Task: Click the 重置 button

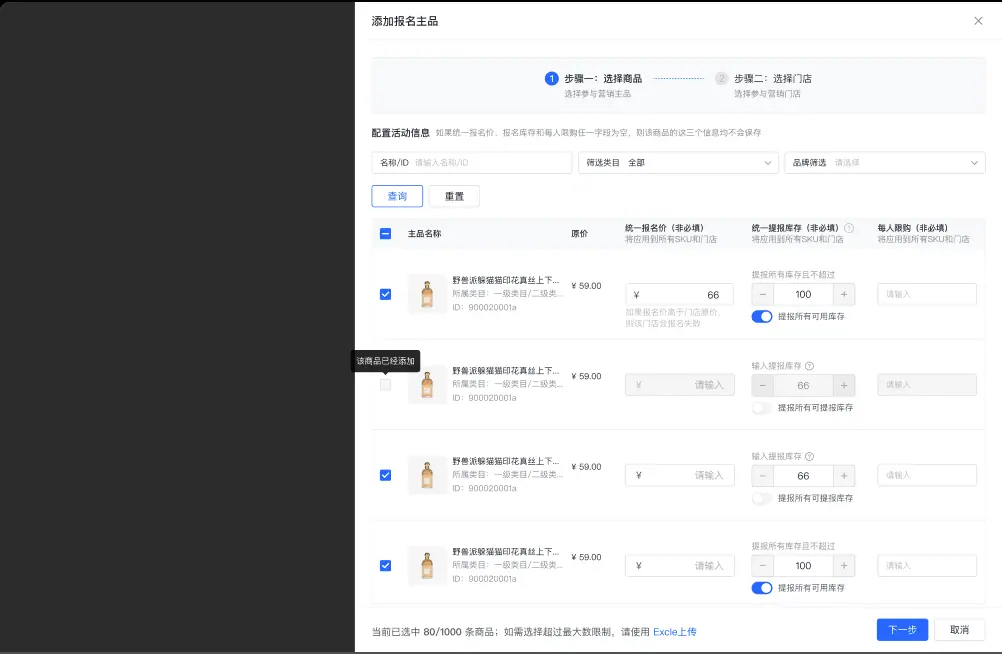Action: point(454,196)
